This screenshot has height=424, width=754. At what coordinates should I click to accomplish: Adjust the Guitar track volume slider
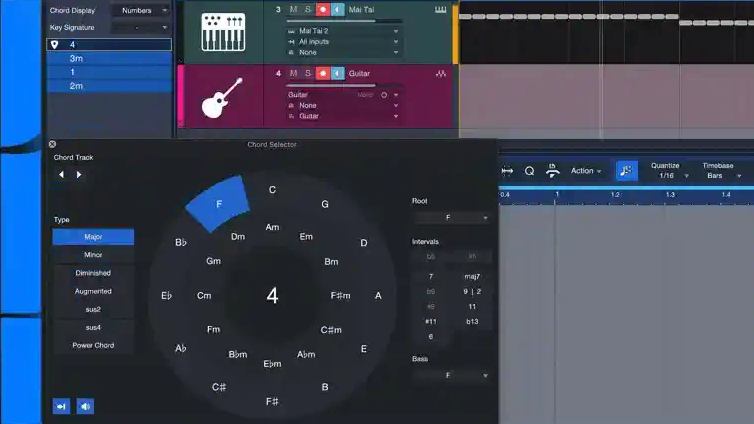tap(344, 86)
